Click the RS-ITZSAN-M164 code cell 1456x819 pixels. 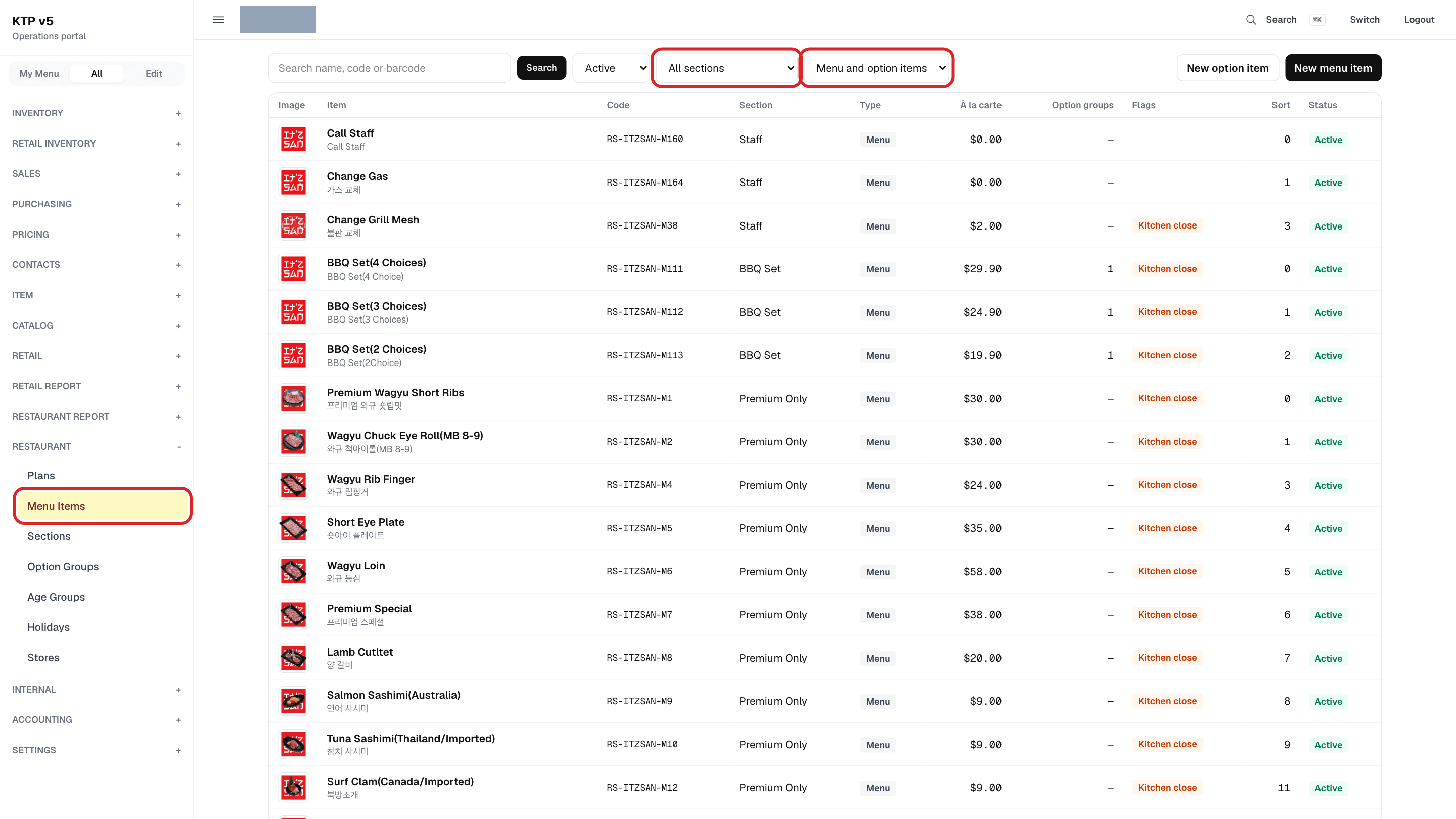645,183
